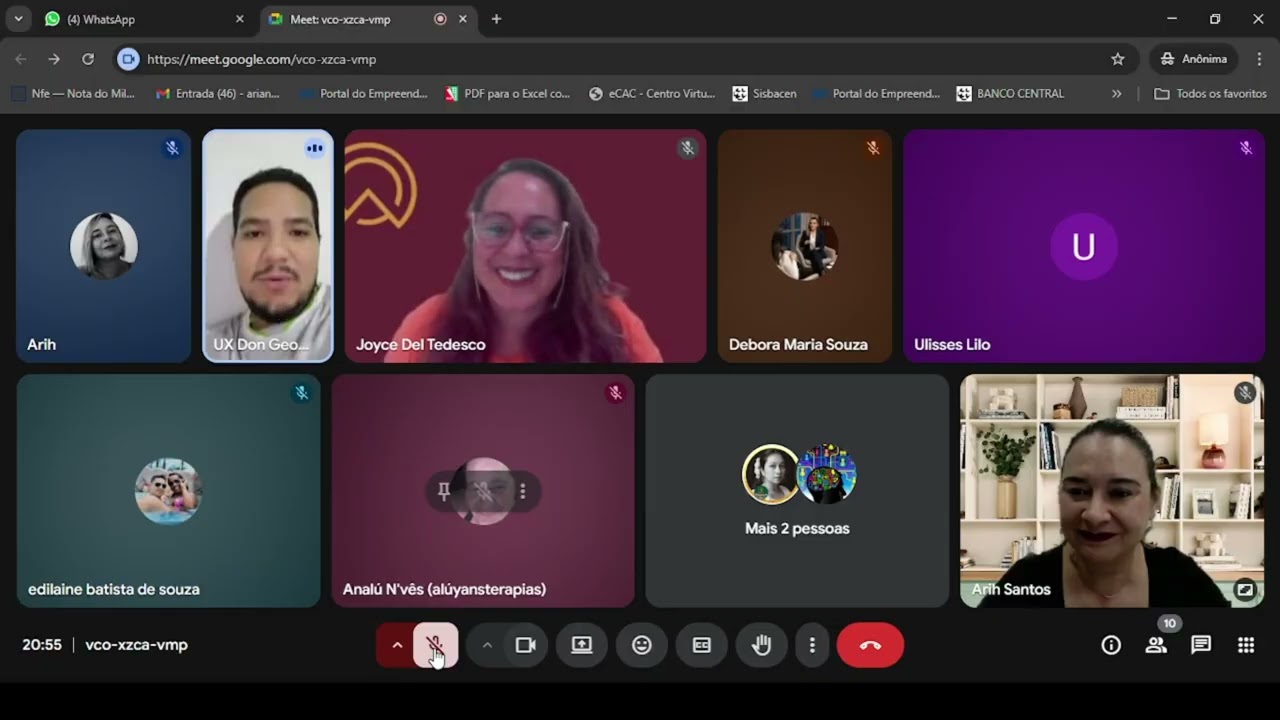Image resolution: width=1280 pixels, height=720 pixels.
Task: Turn on the camera
Action: click(x=525, y=645)
